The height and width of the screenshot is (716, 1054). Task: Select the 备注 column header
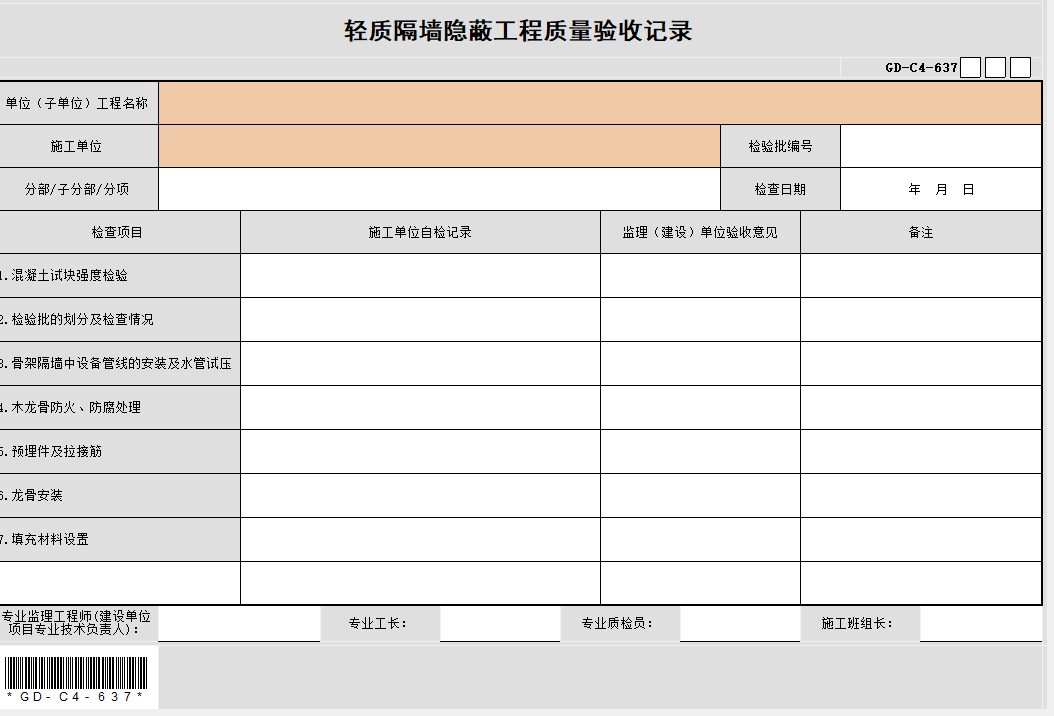pyautogui.click(x=921, y=232)
